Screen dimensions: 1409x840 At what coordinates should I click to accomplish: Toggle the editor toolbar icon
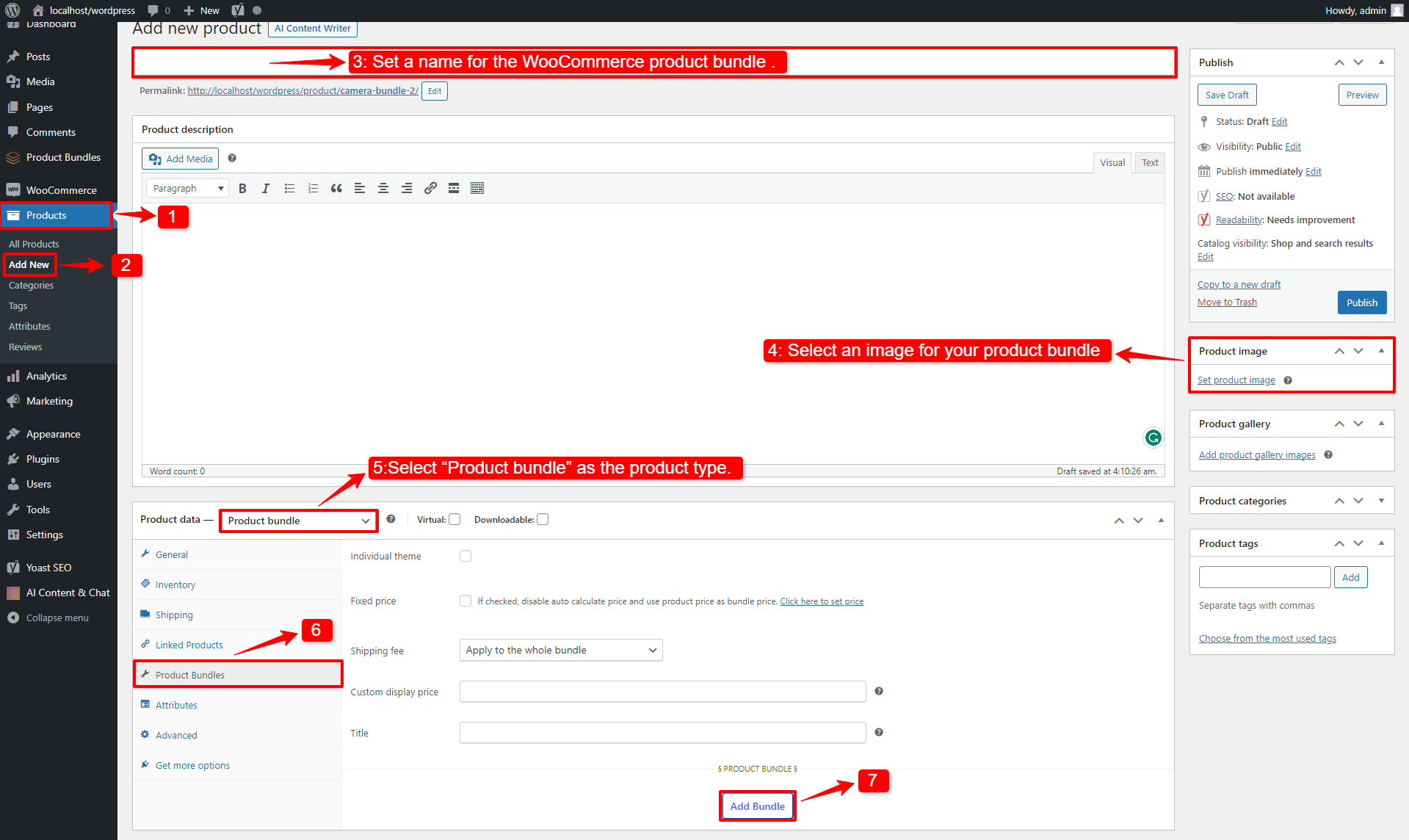pyautogui.click(x=477, y=189)
